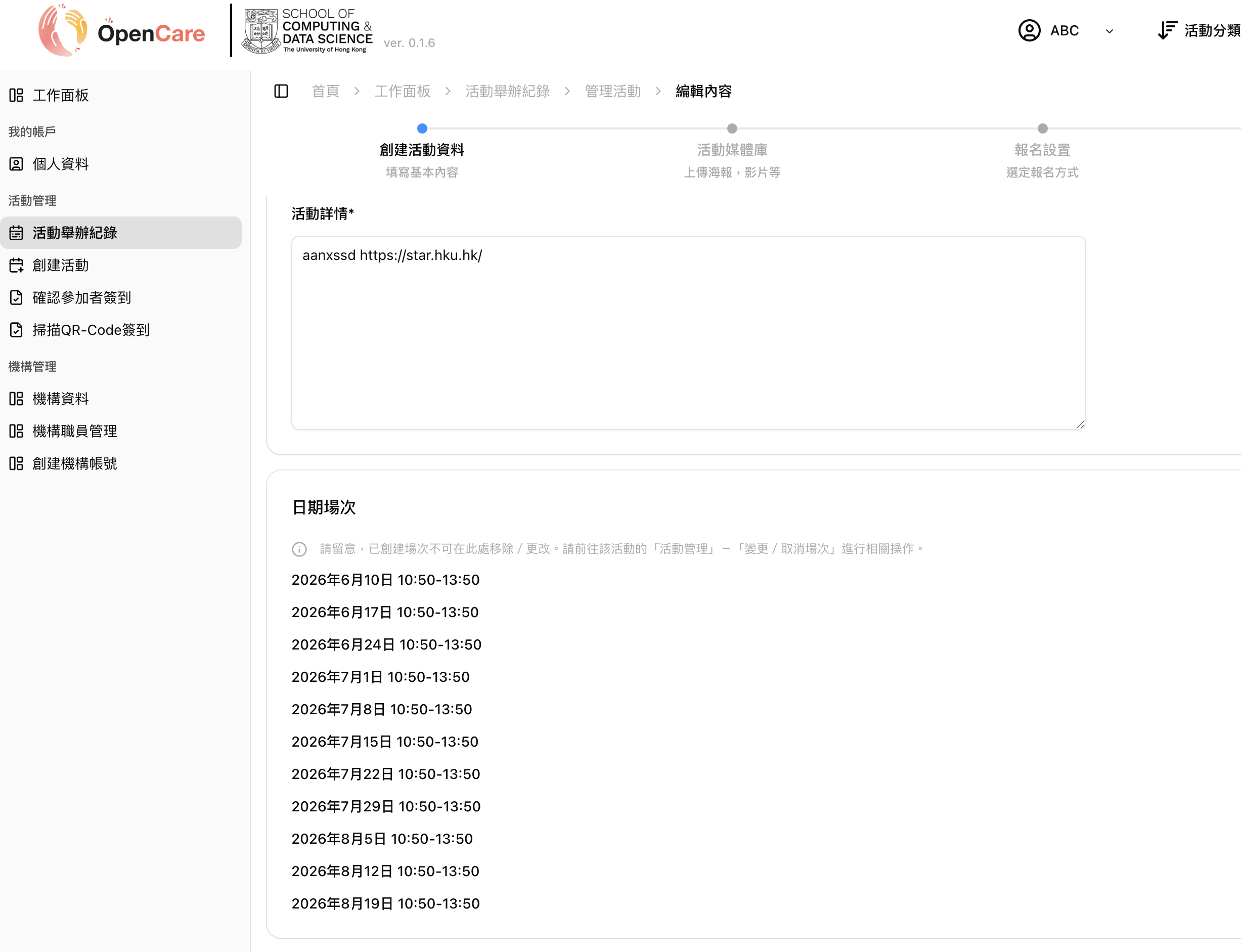Click the HKU School of Computing crest logo
The height and width of the screenshot is (952, 1241).
[260, 31]
